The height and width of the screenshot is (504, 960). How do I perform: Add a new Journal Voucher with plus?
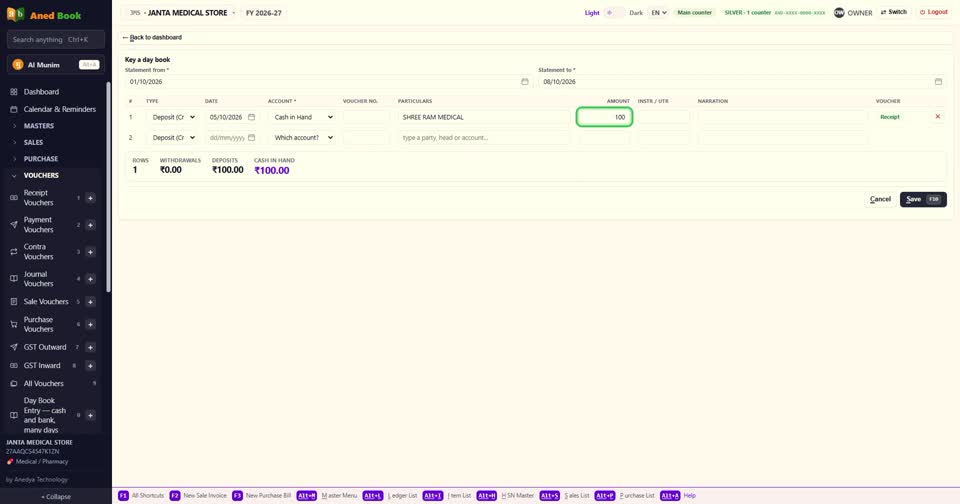point(90,279)
